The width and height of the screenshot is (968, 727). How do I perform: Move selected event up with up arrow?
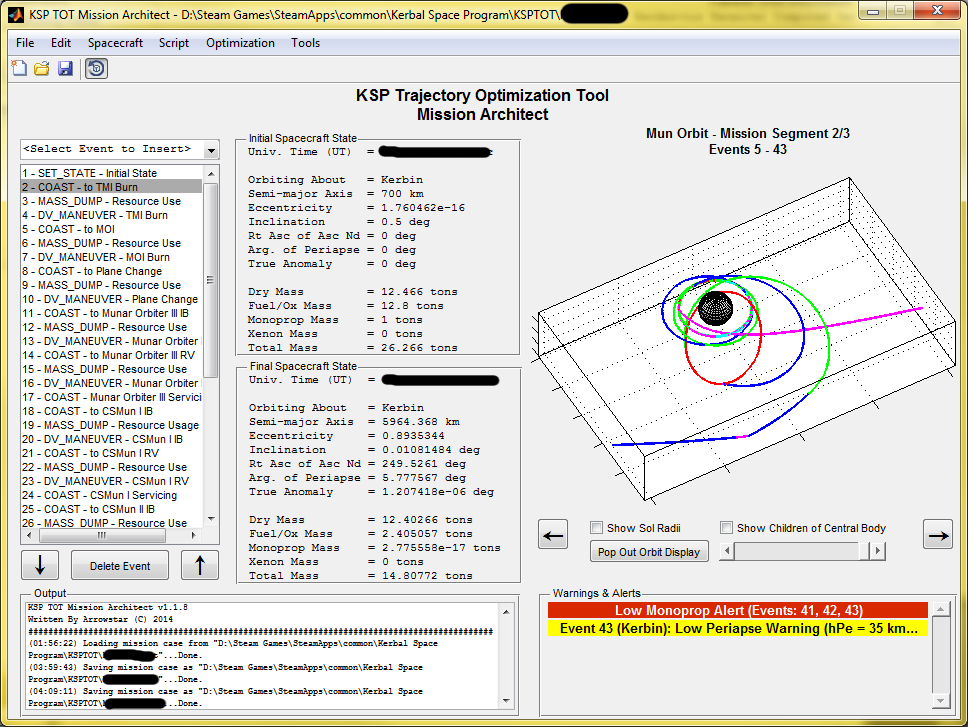199,565
